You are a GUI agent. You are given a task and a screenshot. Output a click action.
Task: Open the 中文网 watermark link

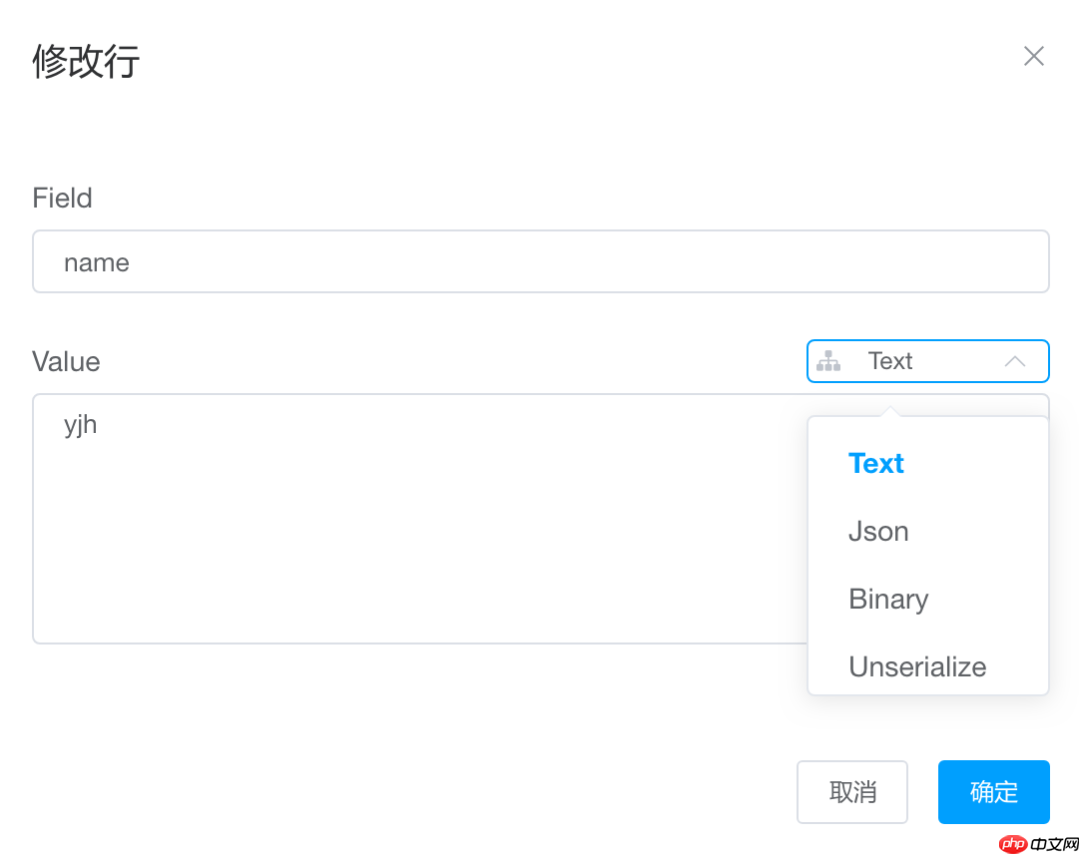(x=1052, y=844)
